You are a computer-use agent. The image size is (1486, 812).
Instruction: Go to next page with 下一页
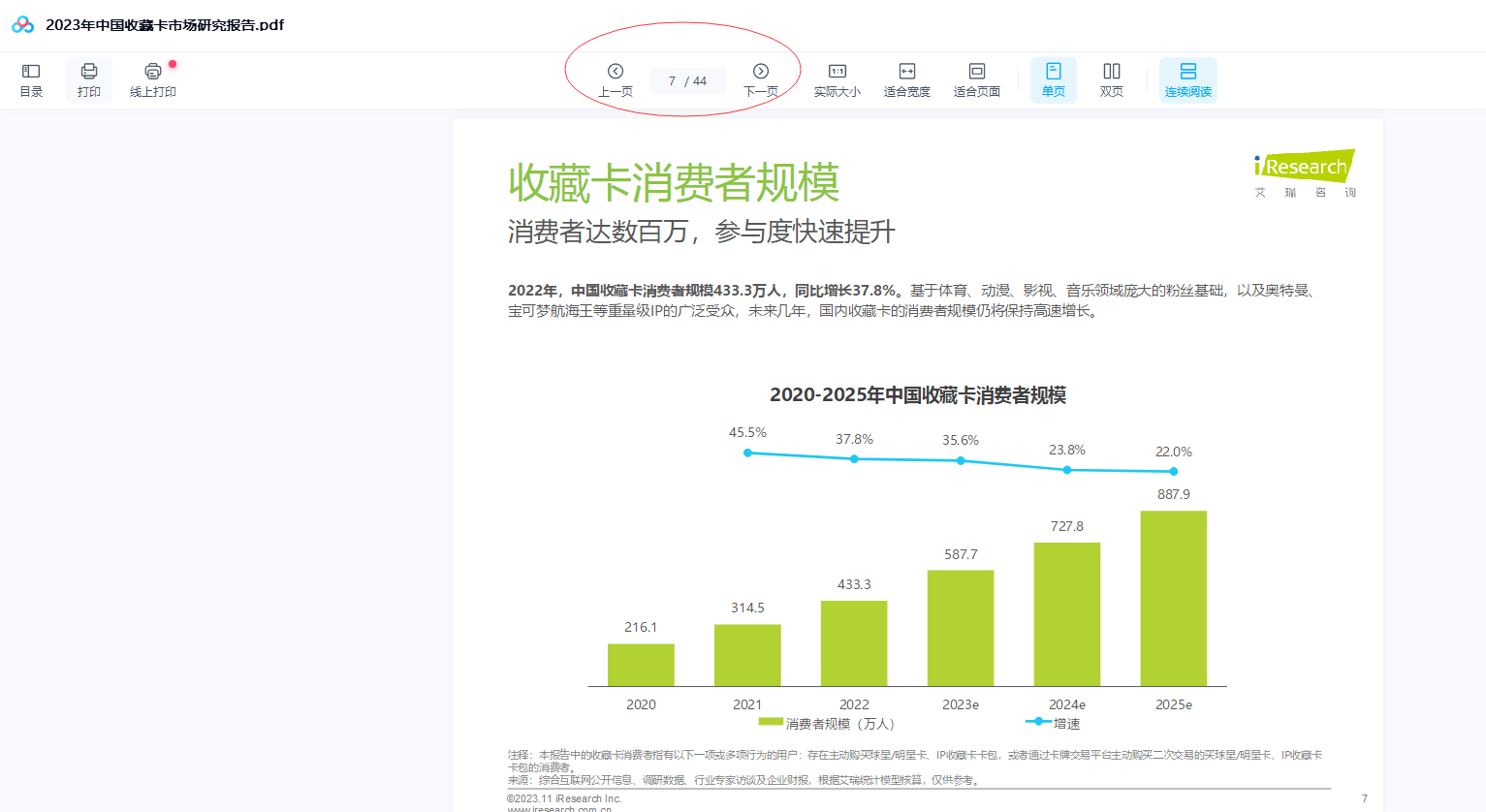pyautogui.click(x=761, y=79)
